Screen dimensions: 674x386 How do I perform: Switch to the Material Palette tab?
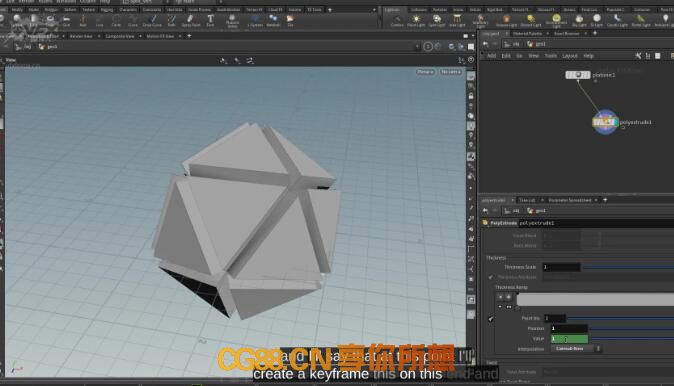pyautogui.click(x=527, y=34)
